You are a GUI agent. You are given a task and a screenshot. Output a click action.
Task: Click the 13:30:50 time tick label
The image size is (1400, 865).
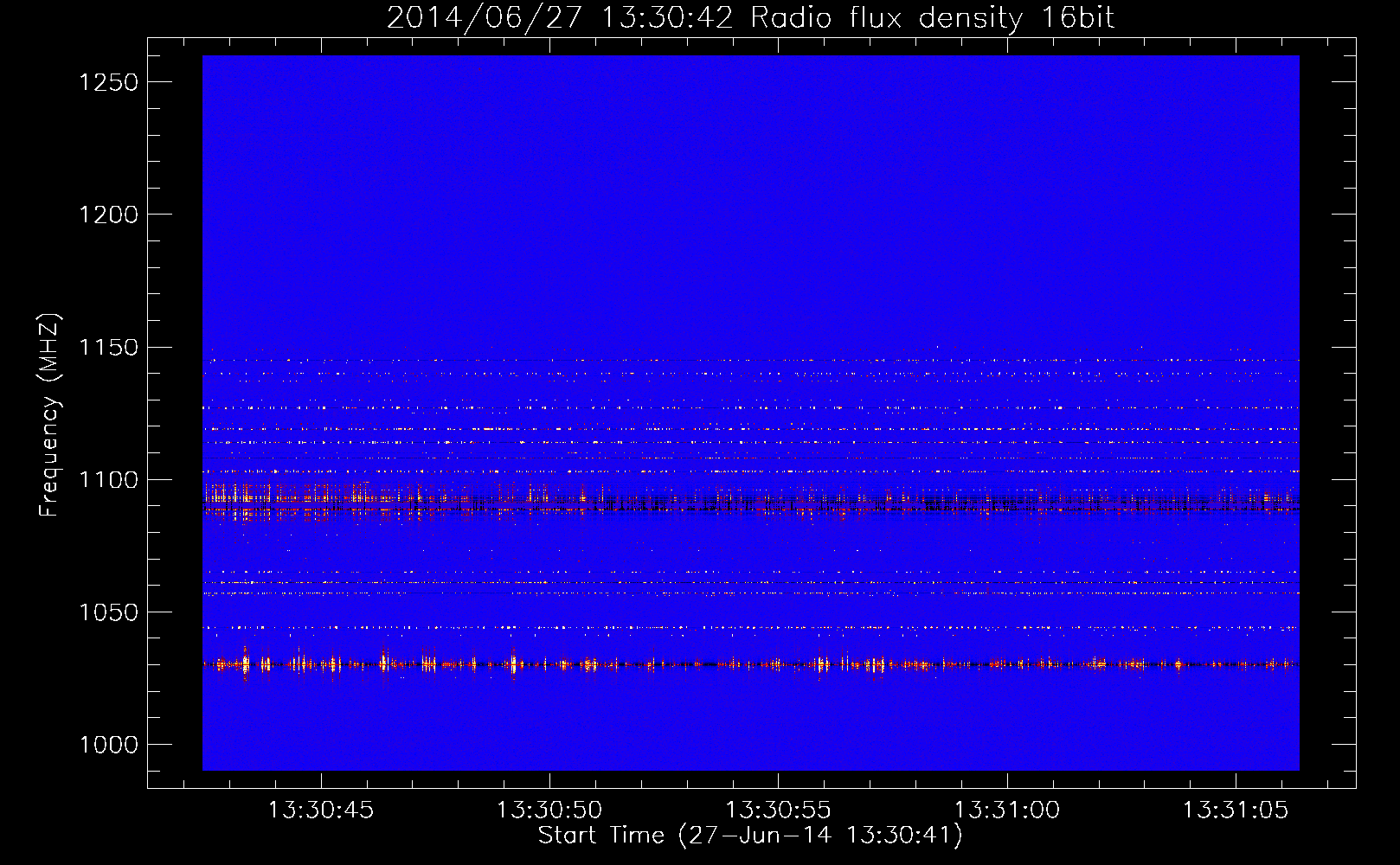click(x=549, y=811)
